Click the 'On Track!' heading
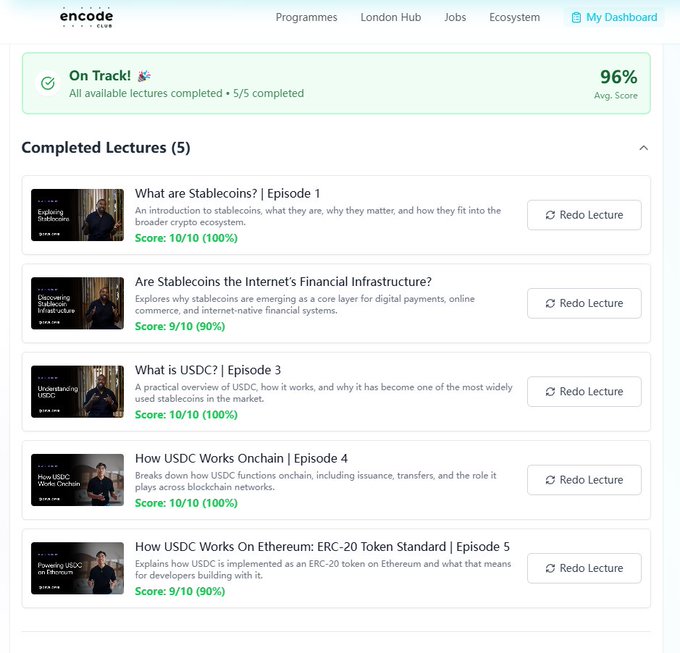Viewport: 680px width, 653px height. pyautogui.click(x=100, y=76)
